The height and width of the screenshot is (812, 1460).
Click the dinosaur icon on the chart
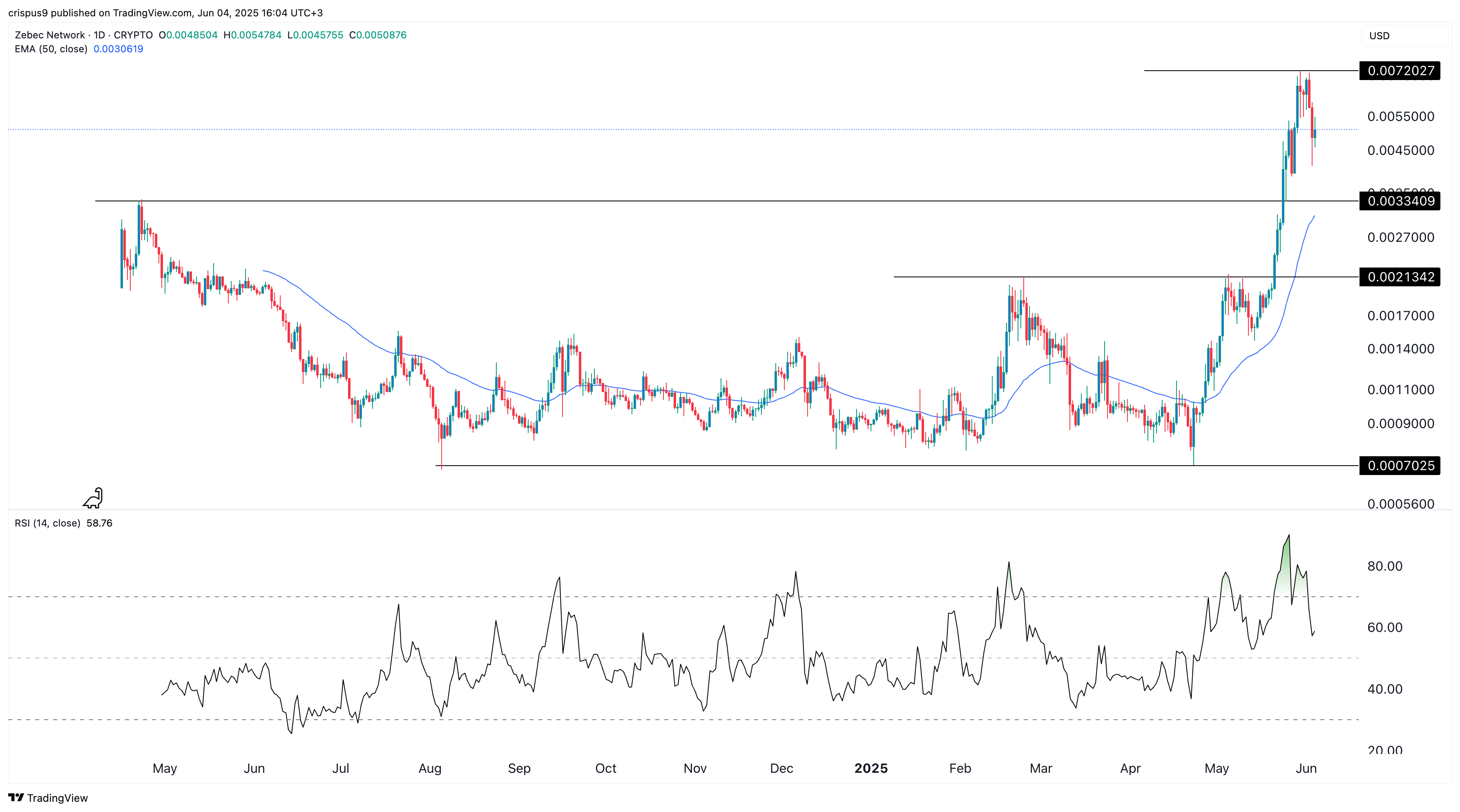click(x=94, y=498)
